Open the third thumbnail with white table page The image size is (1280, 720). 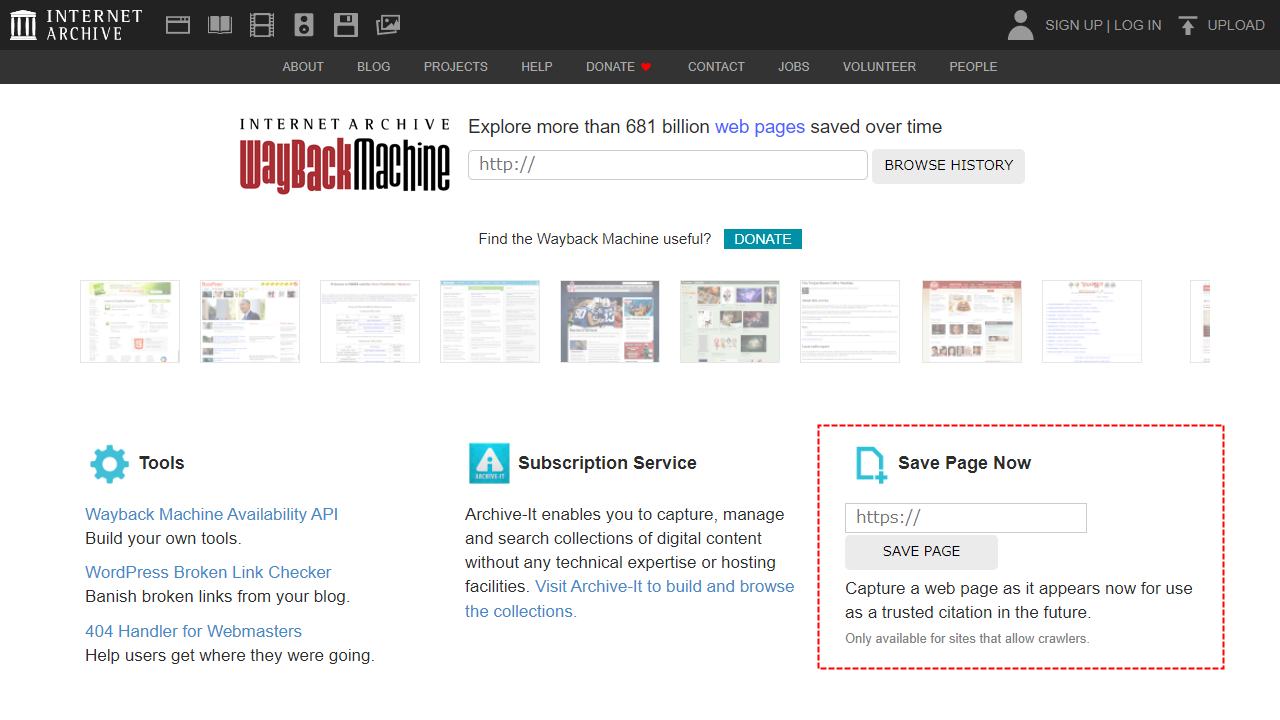pyautogui.click(x=370, y=321)
